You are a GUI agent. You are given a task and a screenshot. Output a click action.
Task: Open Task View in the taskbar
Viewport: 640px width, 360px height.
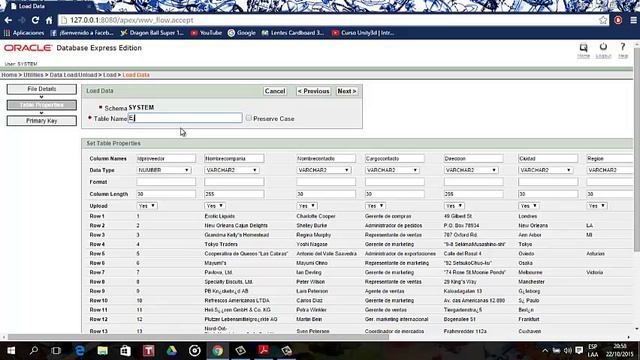56,350
